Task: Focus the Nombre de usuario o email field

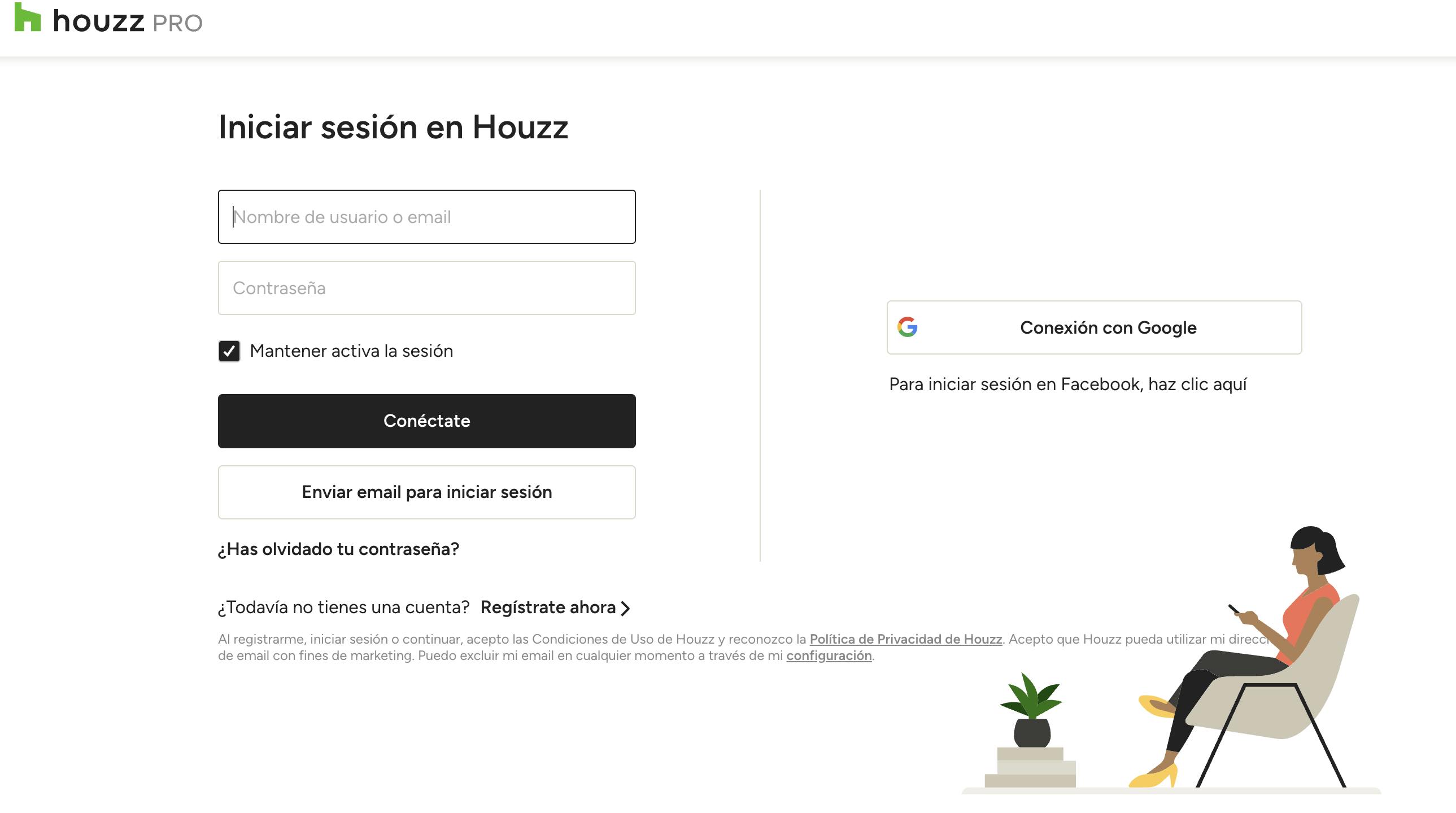Action: (427, 217)
